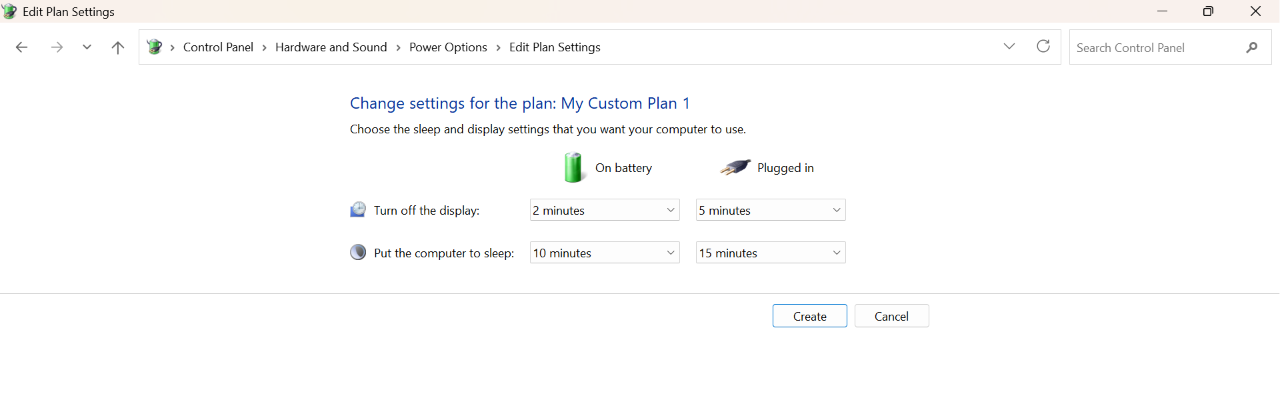The width and height of the screenshot is (1280, 408).
Task: Click 'Put the computer to sleep:' label
Action: click(x=444, y=253)
